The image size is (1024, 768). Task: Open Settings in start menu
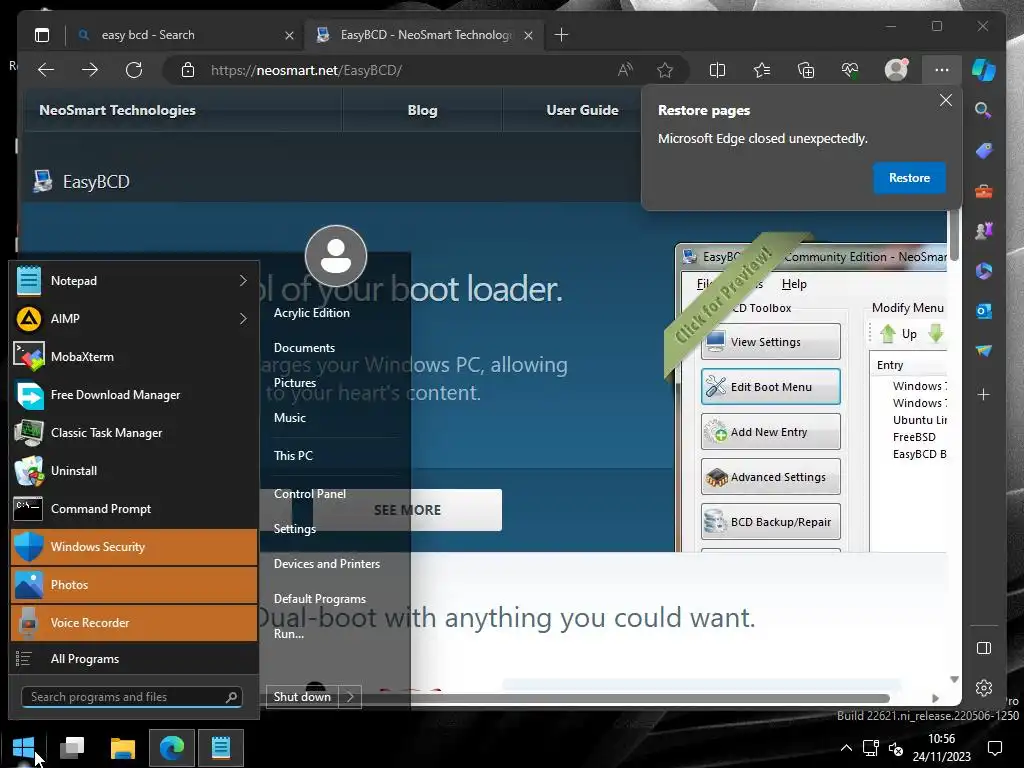[295, 528]
